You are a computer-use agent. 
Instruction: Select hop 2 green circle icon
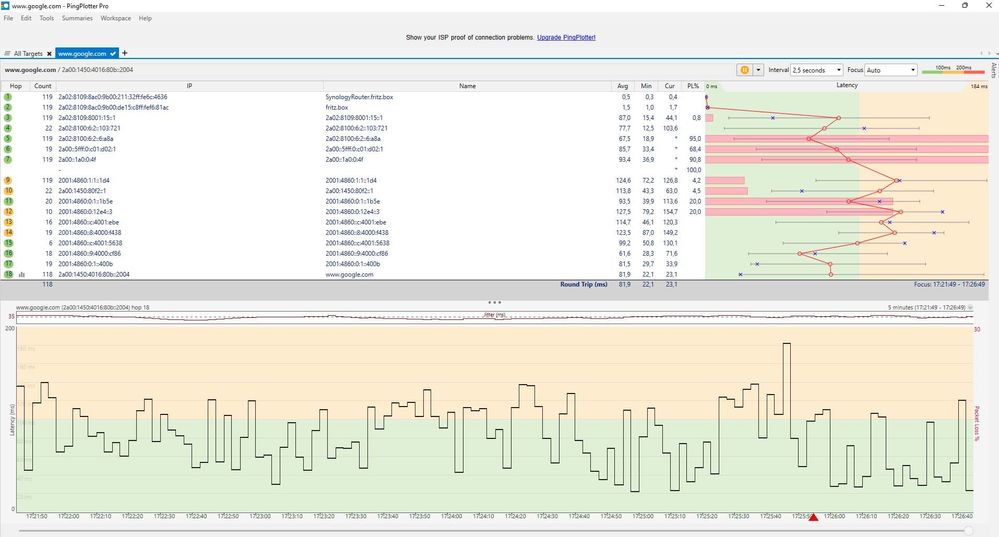point(8,107)
